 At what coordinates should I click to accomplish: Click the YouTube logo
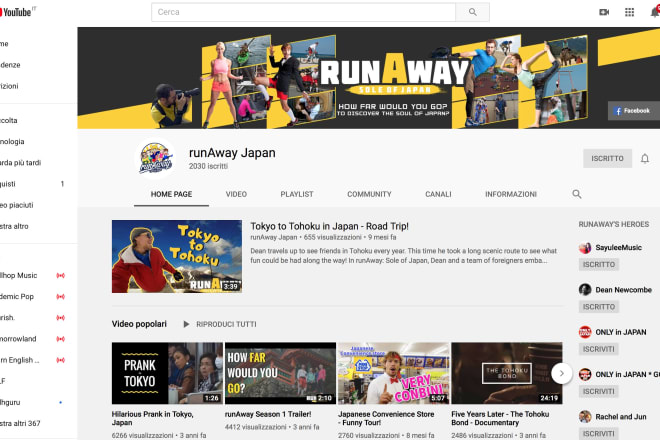pyautogui.click(x=15, y=12)
